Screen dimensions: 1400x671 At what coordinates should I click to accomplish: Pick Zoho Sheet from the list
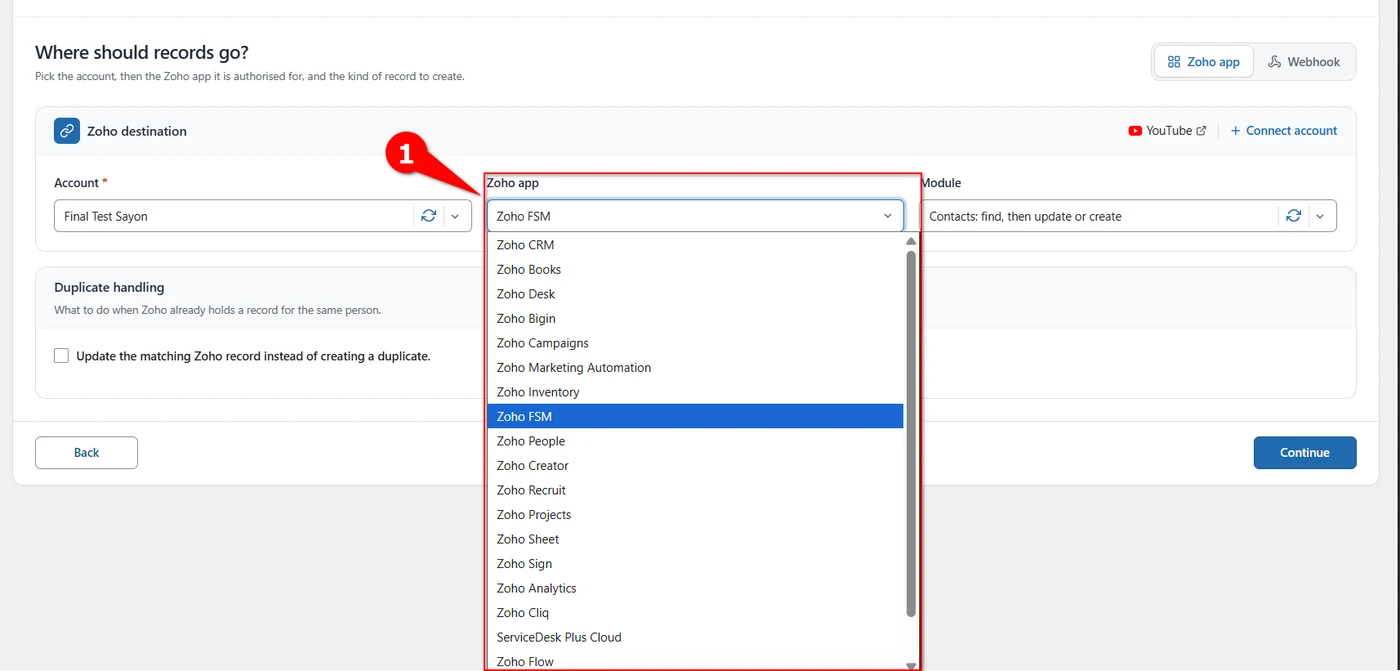[695, 539]
